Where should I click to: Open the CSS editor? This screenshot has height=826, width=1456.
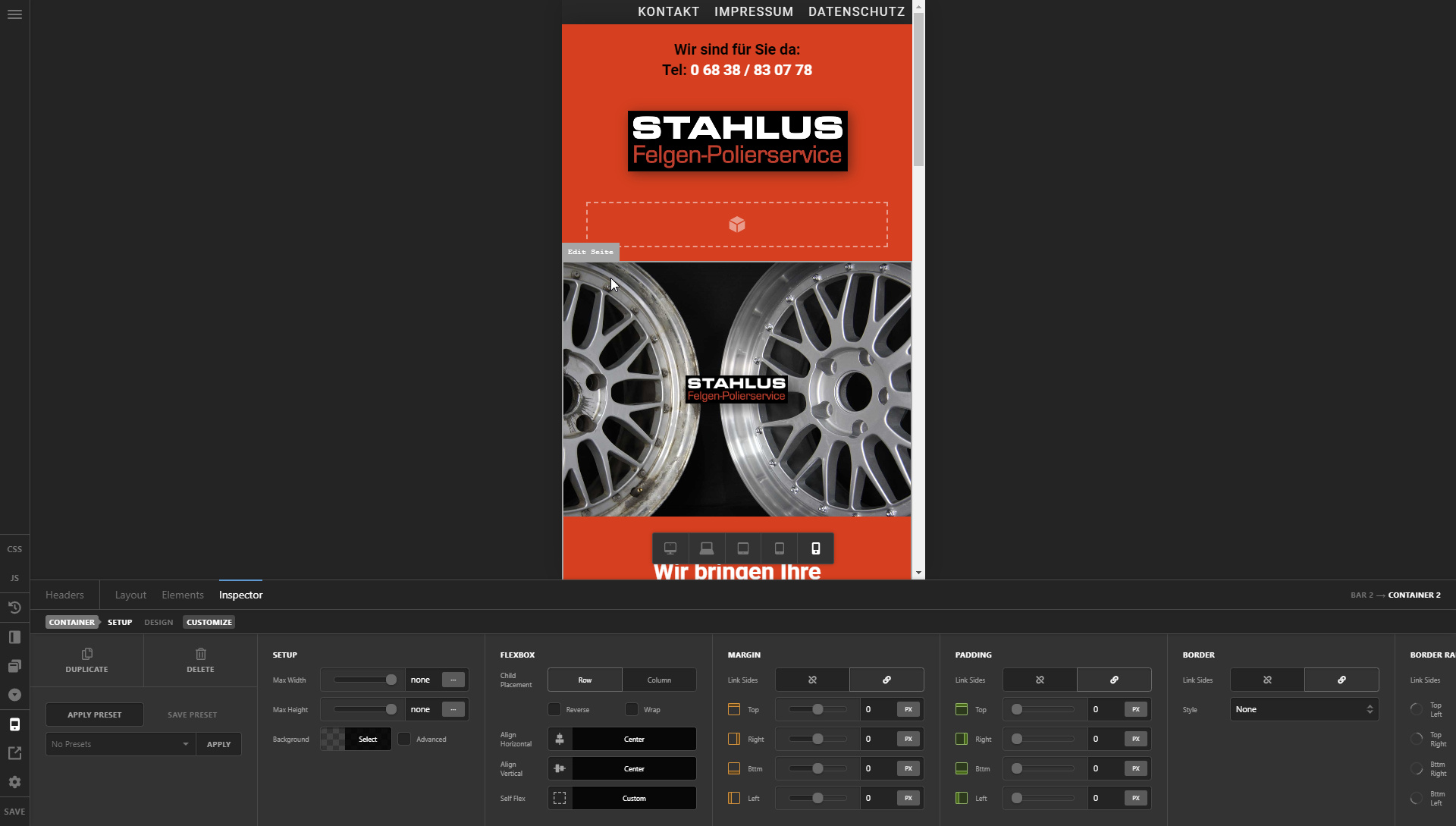(14, 549)
